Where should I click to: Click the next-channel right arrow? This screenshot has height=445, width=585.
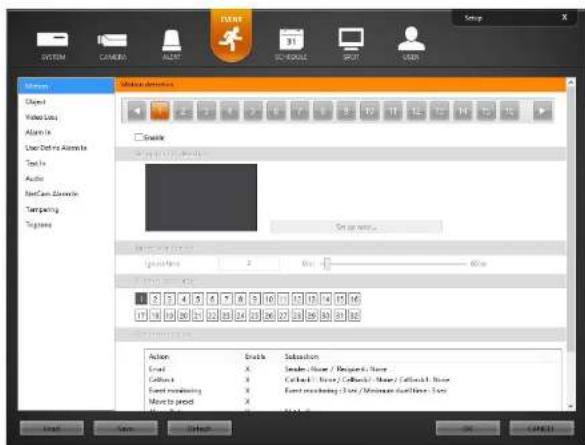pyautogui.click(x=542, y=111)
